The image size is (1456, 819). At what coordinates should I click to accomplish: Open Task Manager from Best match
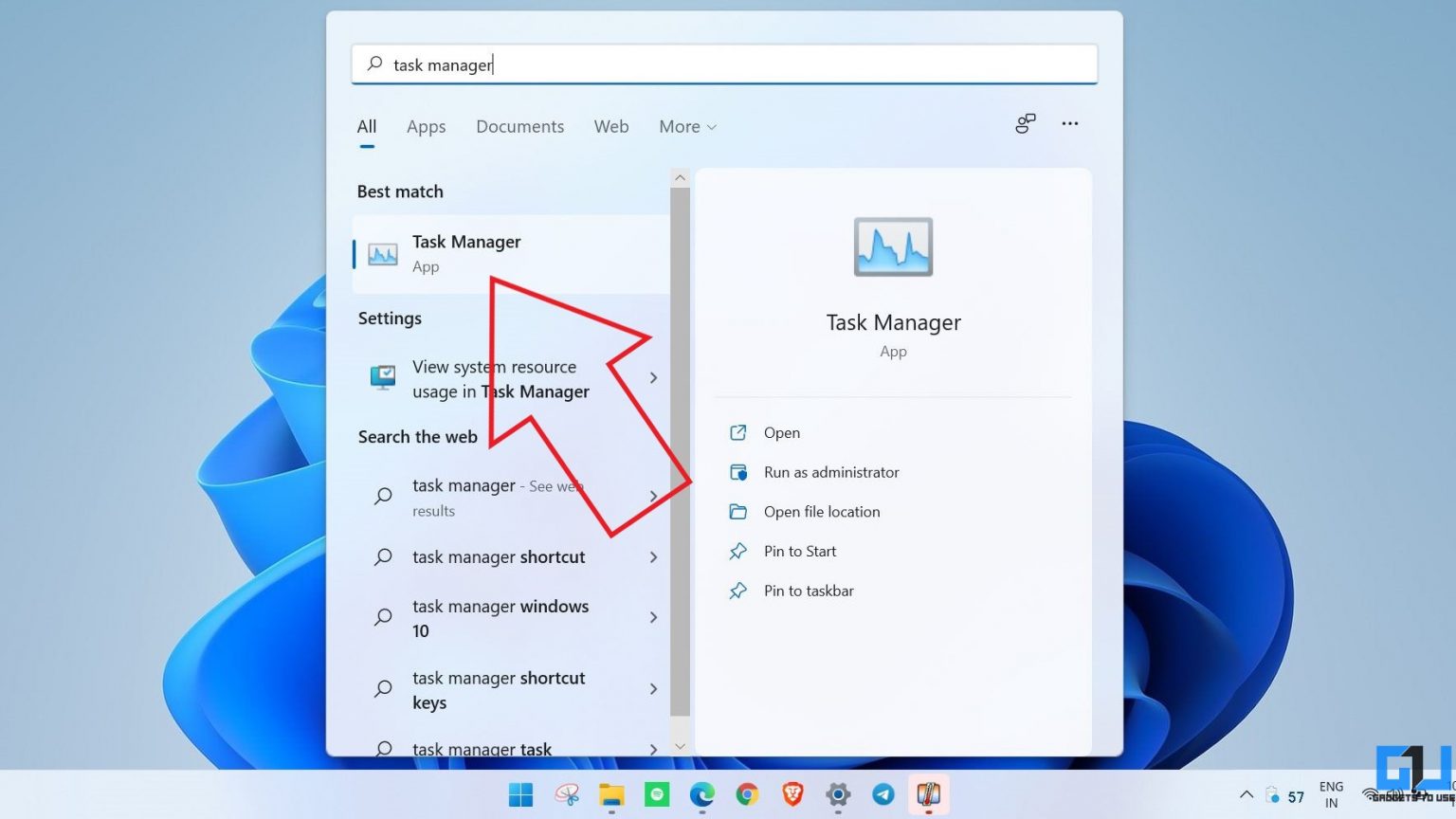click(x=466, y=253)
